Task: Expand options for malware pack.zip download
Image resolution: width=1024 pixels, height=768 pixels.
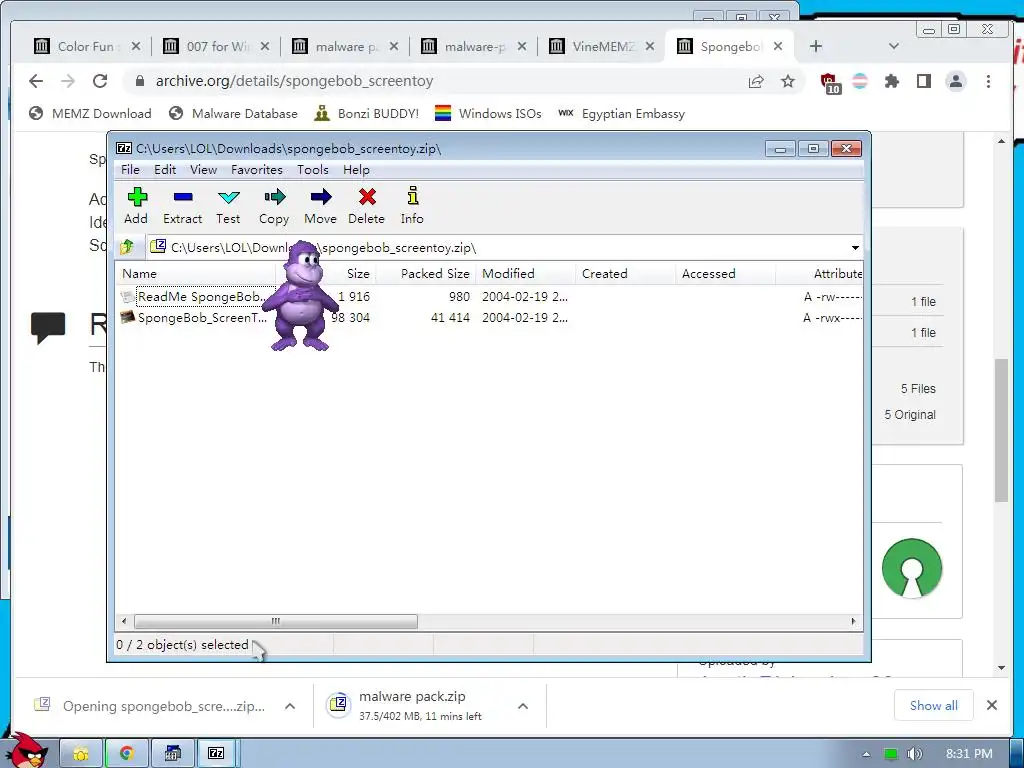Action: [522, 706]
